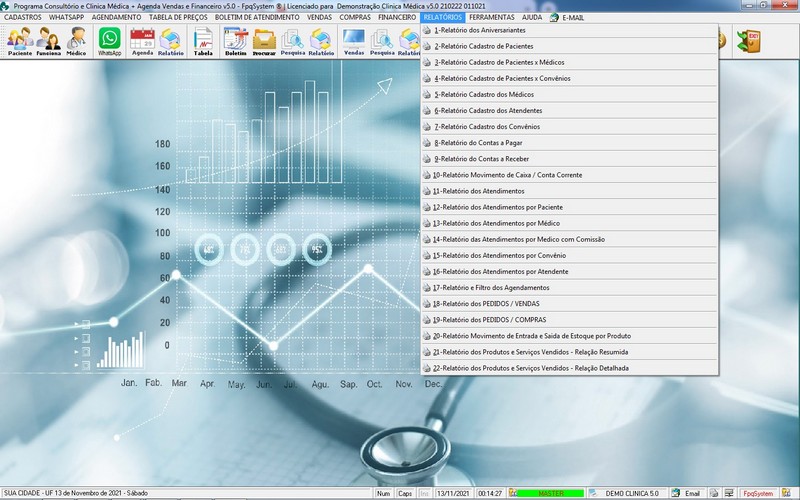Select 12-Relatório dos Atendimentos por Paciente

tap(569, 207)
